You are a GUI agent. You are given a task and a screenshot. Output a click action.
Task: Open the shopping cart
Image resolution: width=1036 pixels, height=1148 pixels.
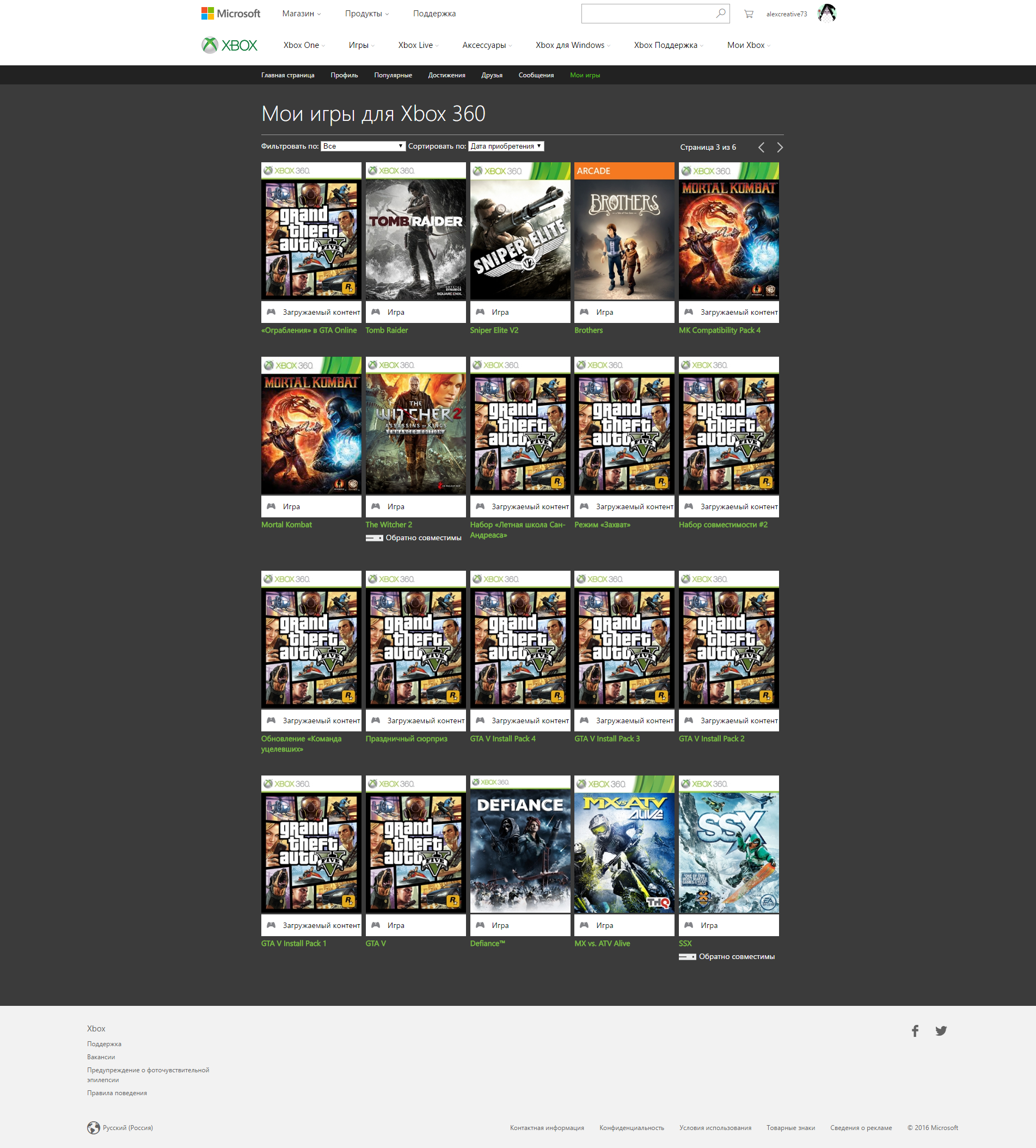click(x=749, y=14)
